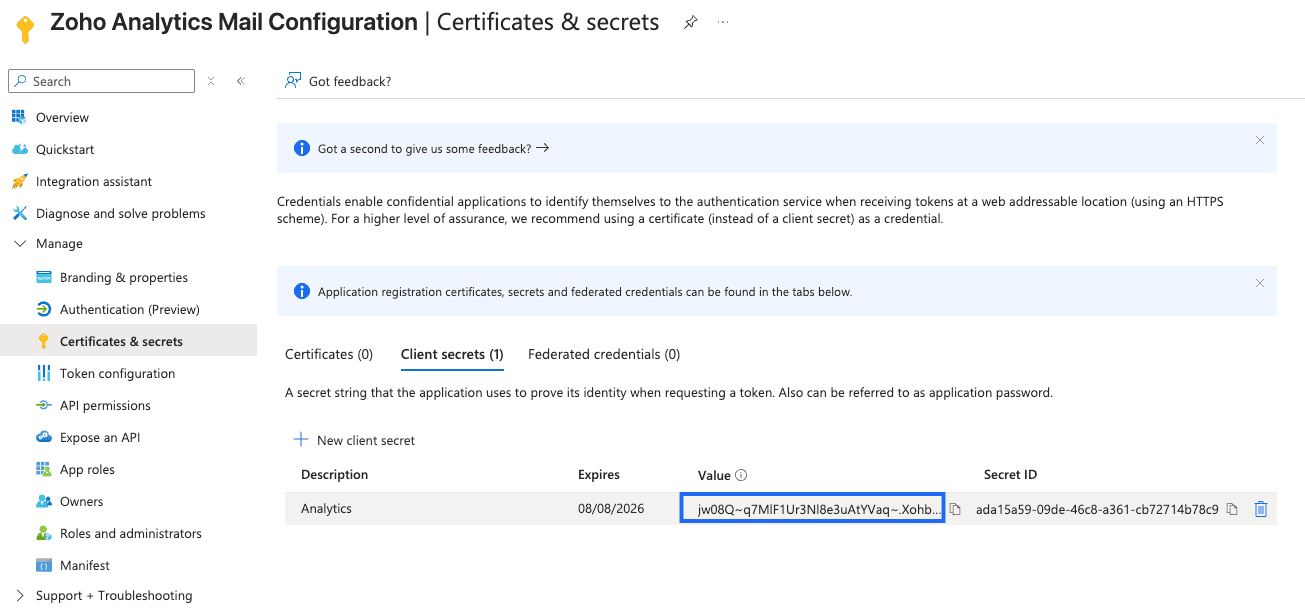Click the sidebar Search input field
Screen dimensions: 1305x614
(110, 81)
